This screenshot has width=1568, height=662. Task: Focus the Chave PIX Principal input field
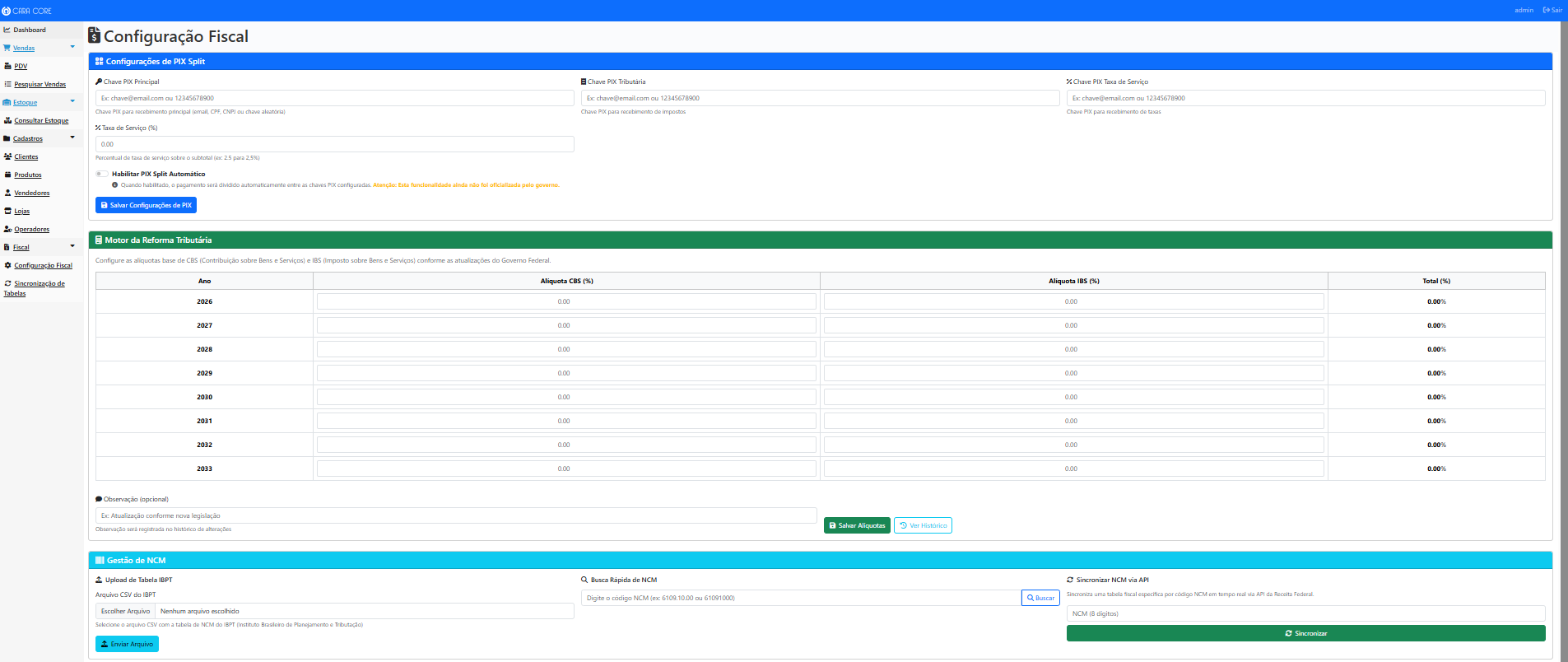334,98
